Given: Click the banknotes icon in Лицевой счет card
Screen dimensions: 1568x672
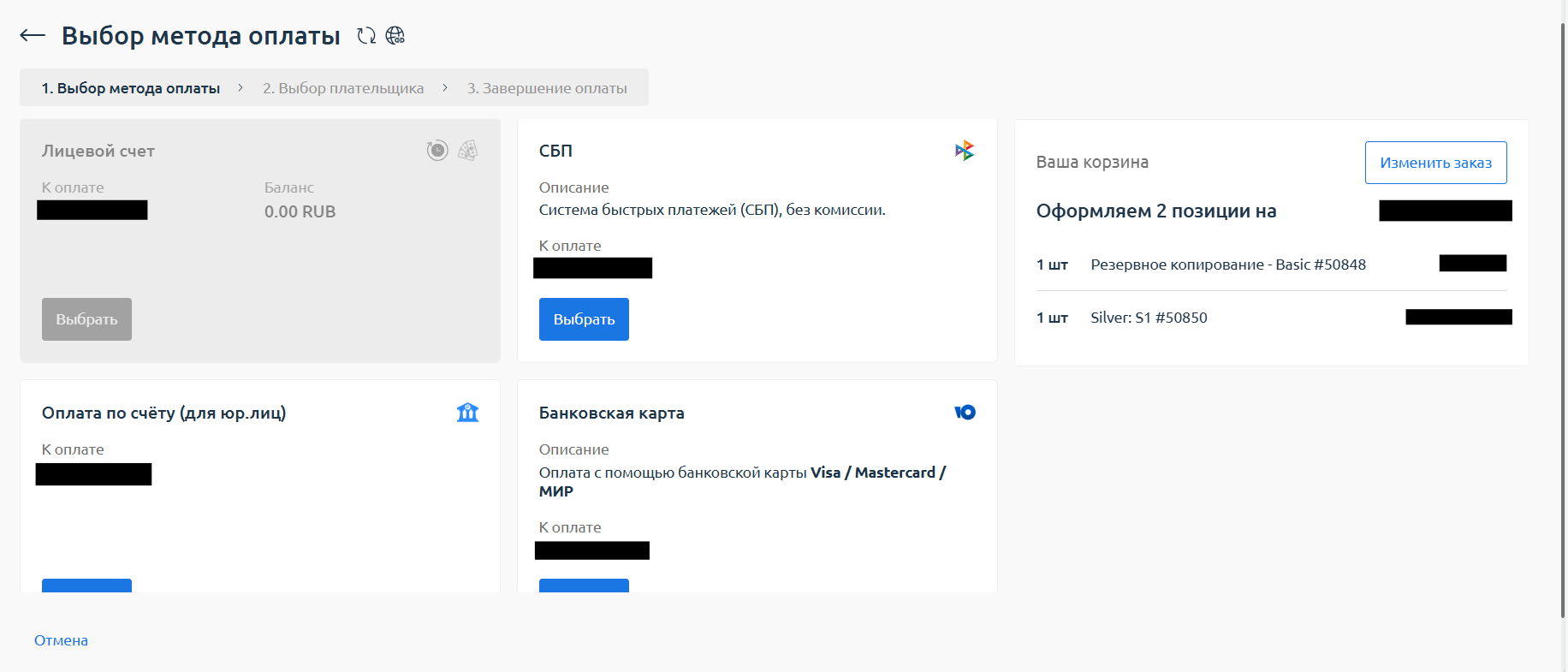Looking at the screenshot, I should (467, 151).
